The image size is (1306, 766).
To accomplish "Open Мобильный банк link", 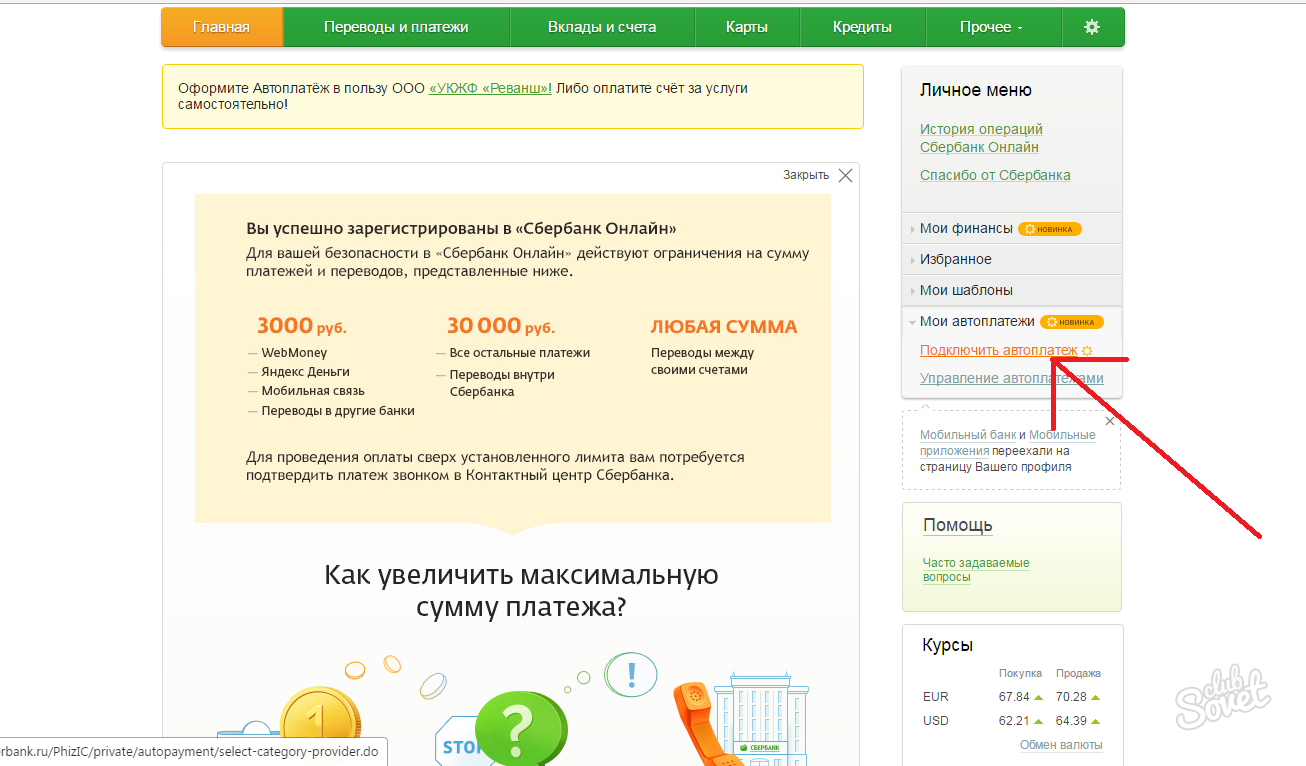I will [x=968, y=435].
